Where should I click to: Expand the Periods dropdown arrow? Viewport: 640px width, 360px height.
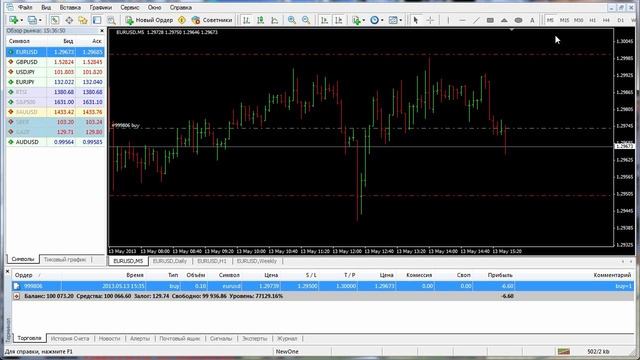[382, 20]
